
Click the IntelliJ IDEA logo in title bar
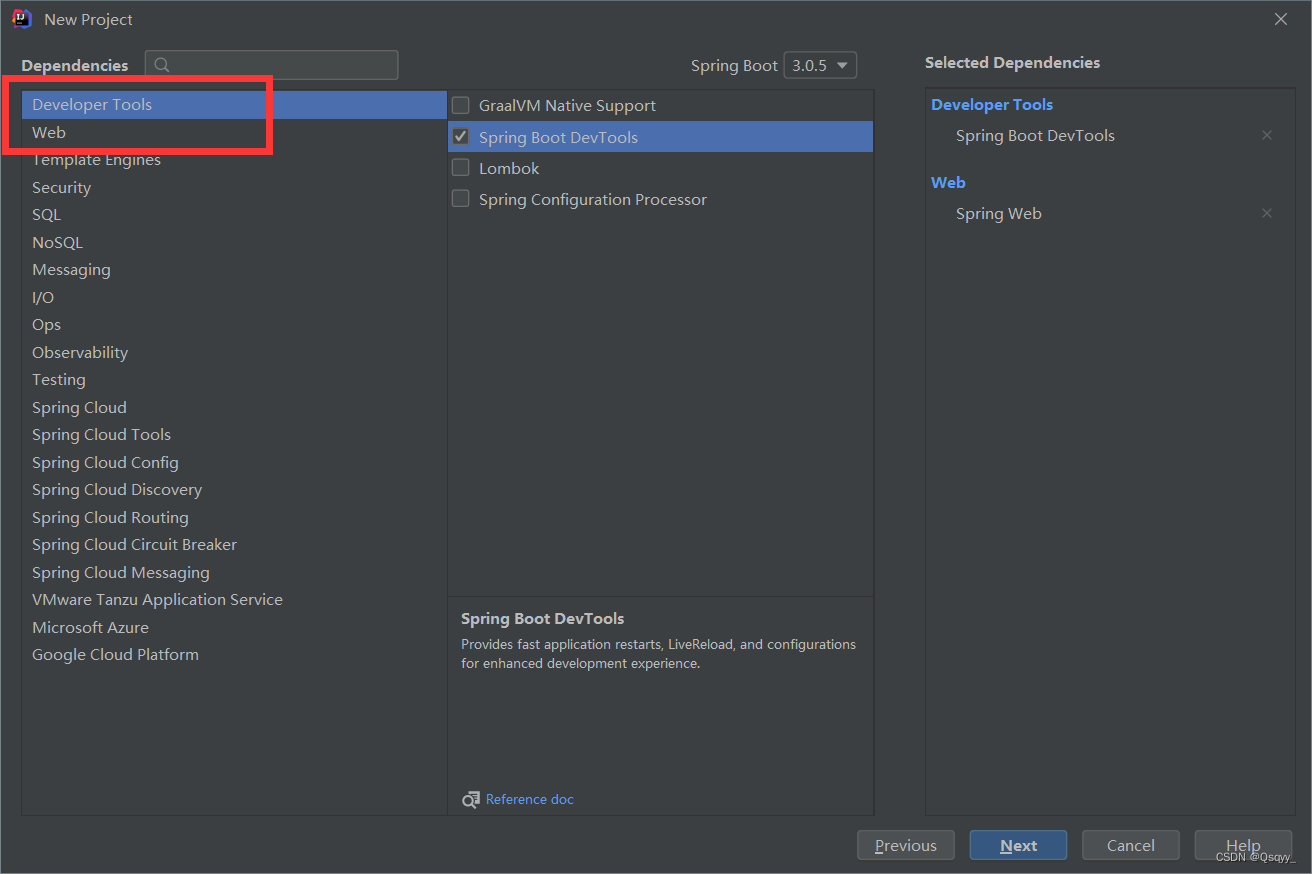[x=20, y=18]
